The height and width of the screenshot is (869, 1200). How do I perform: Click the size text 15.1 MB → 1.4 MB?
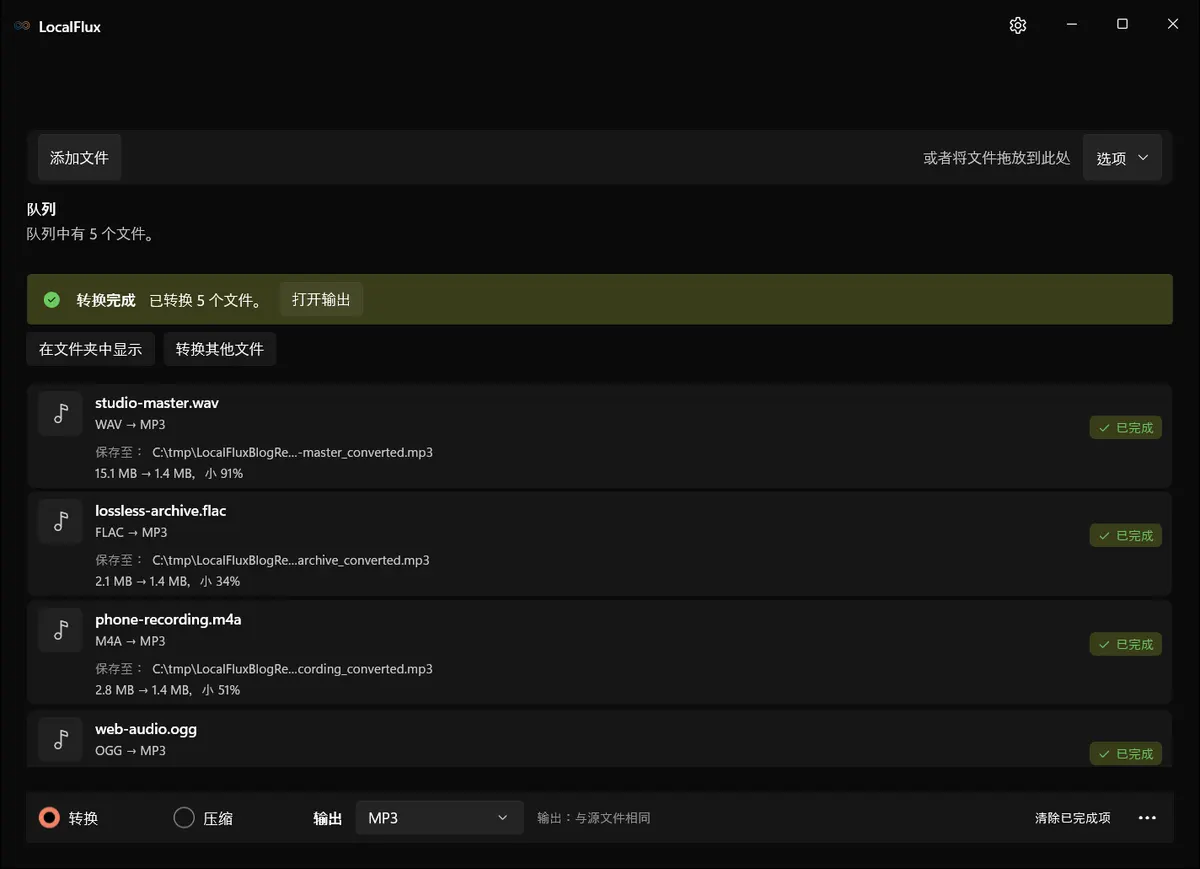[143, 473]
